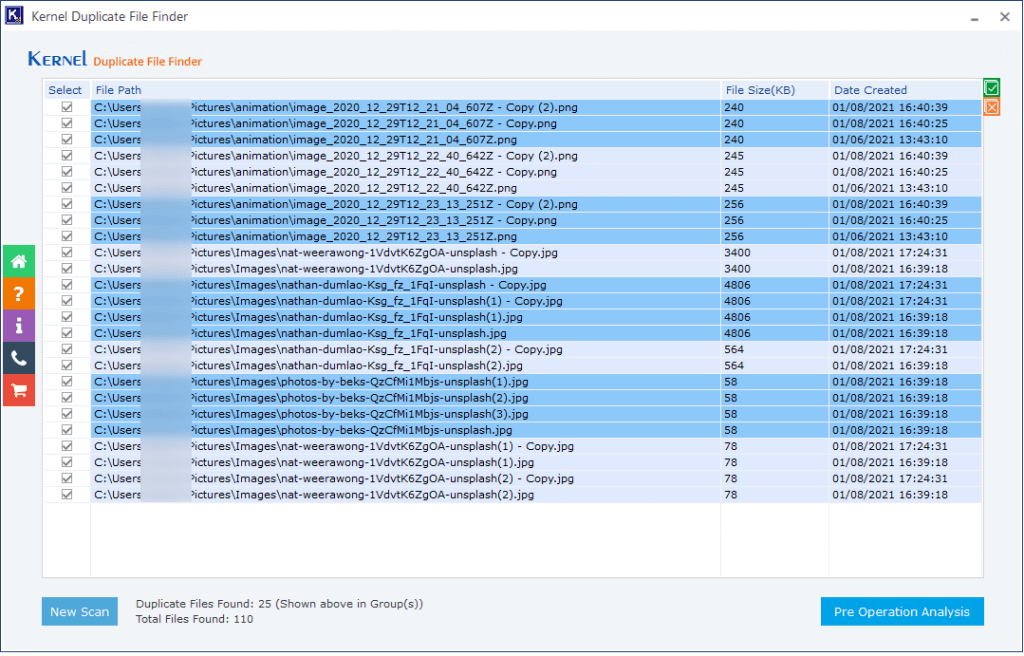The height and width of the screenshot is (656, 1024).
Task: Sort by File Size(KB) column header
Action: 774,90
